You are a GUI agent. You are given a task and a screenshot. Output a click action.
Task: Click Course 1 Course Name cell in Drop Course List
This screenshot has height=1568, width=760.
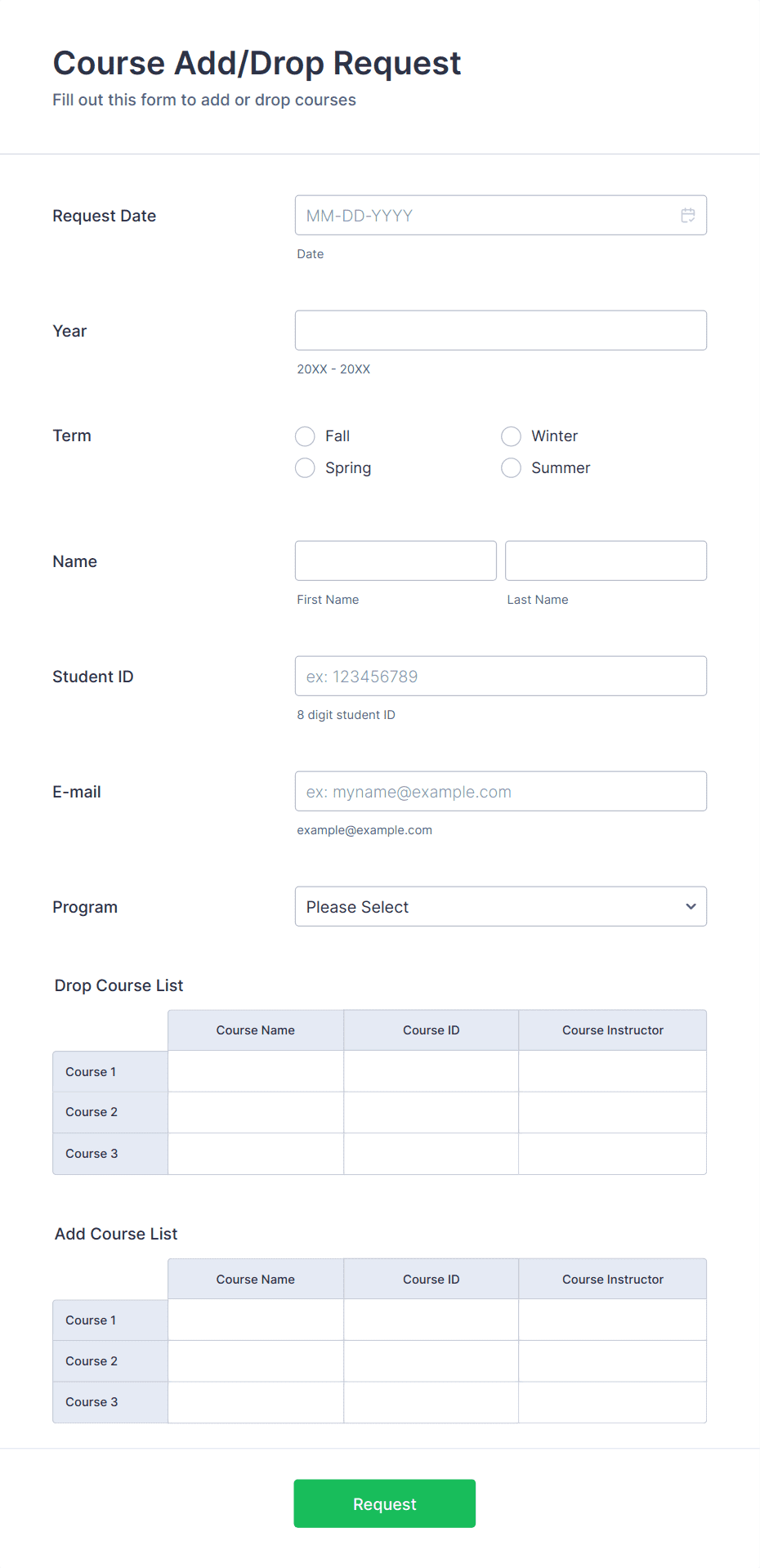[255, 1071]
